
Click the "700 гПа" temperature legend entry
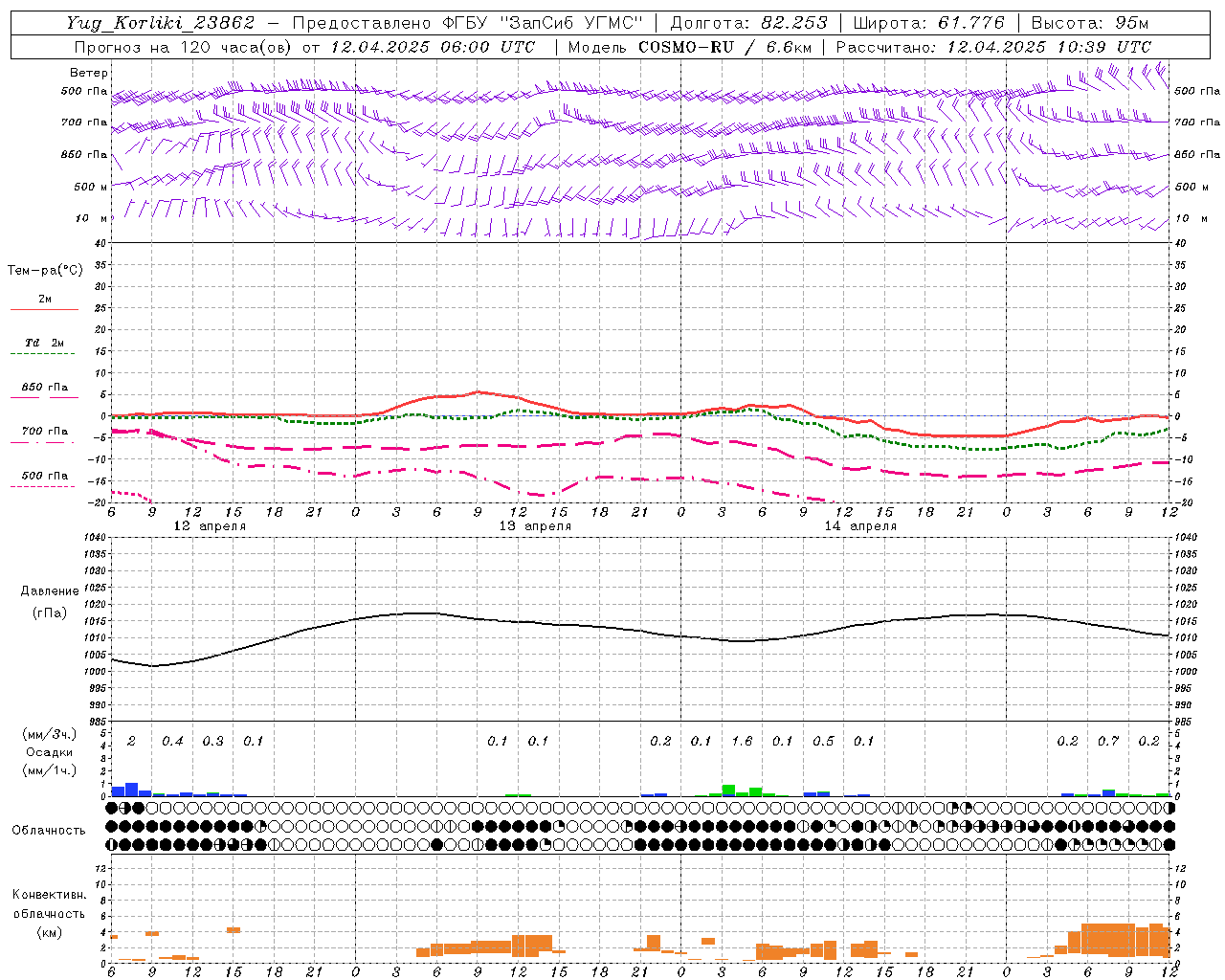pyautogui.click(x=45, y=432)
